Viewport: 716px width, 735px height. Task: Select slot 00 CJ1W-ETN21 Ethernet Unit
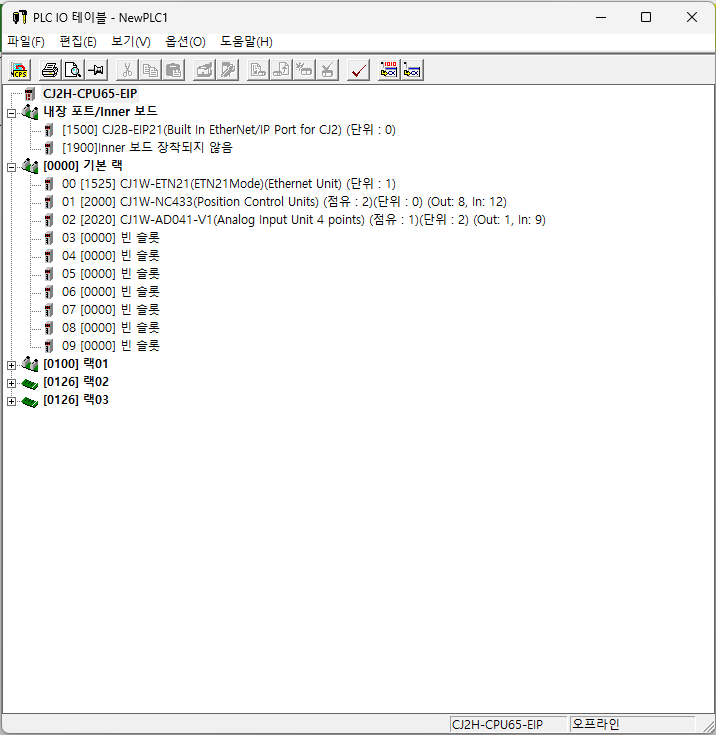pos(229,184)
